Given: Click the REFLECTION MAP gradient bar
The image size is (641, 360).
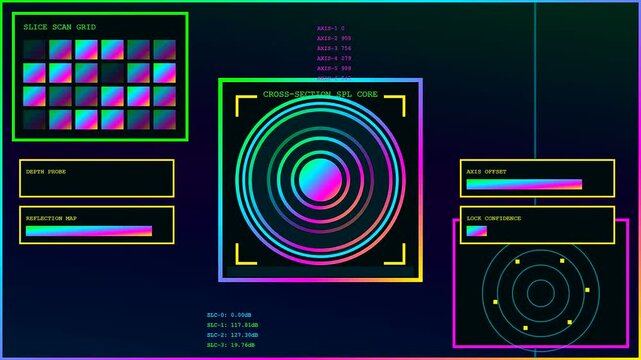Looking at the screenshot, I should [x=89, y=231].
